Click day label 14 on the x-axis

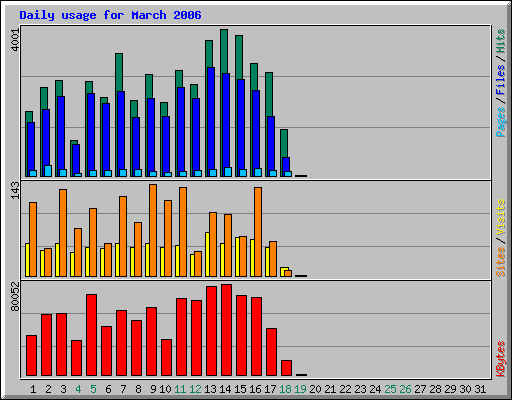(225, 389)
